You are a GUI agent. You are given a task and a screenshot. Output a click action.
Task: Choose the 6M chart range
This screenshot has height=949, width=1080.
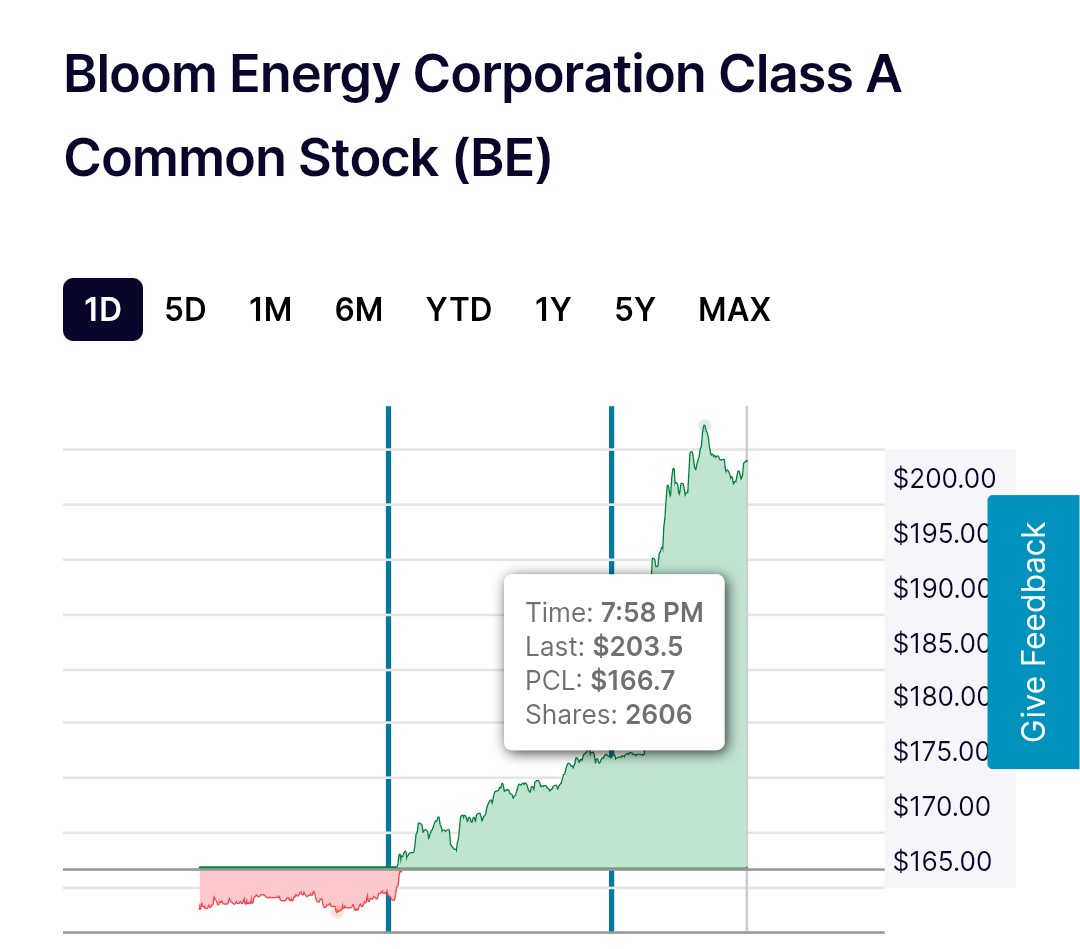point(359,310)
